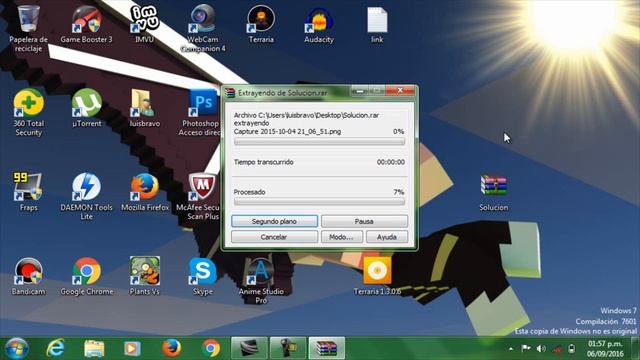640x360 pixels.
Task: Launch Game Booster 3 shortcut
Action: [86, 20]
